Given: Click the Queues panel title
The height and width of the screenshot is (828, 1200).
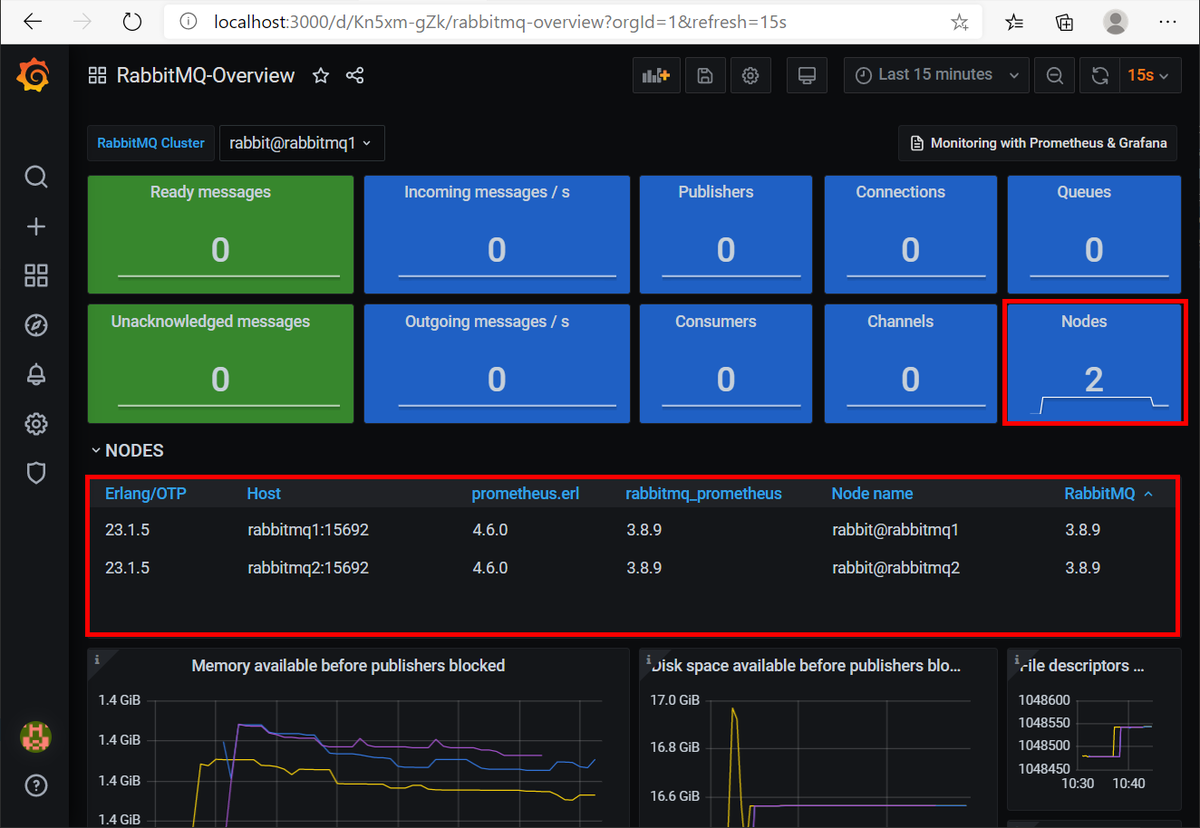Looking at the screenshot, I should pyautogui.click(x=1084, y=192).
